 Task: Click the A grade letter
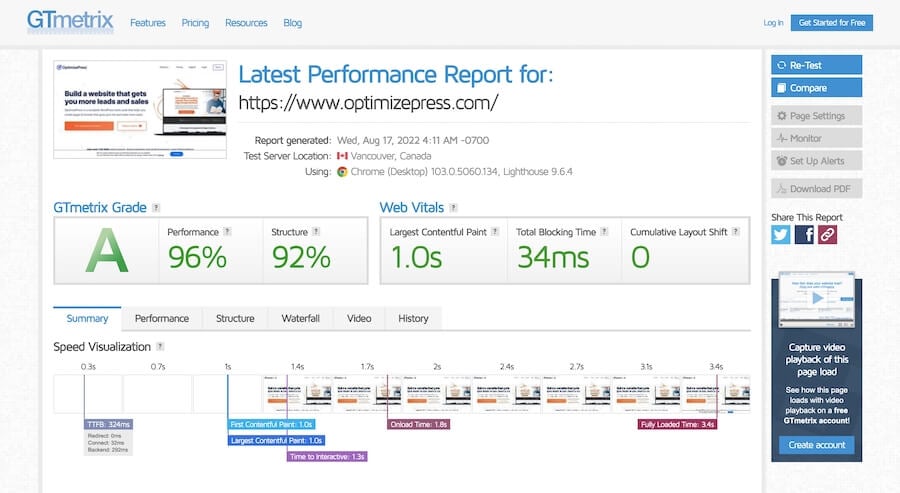[106, 251]
